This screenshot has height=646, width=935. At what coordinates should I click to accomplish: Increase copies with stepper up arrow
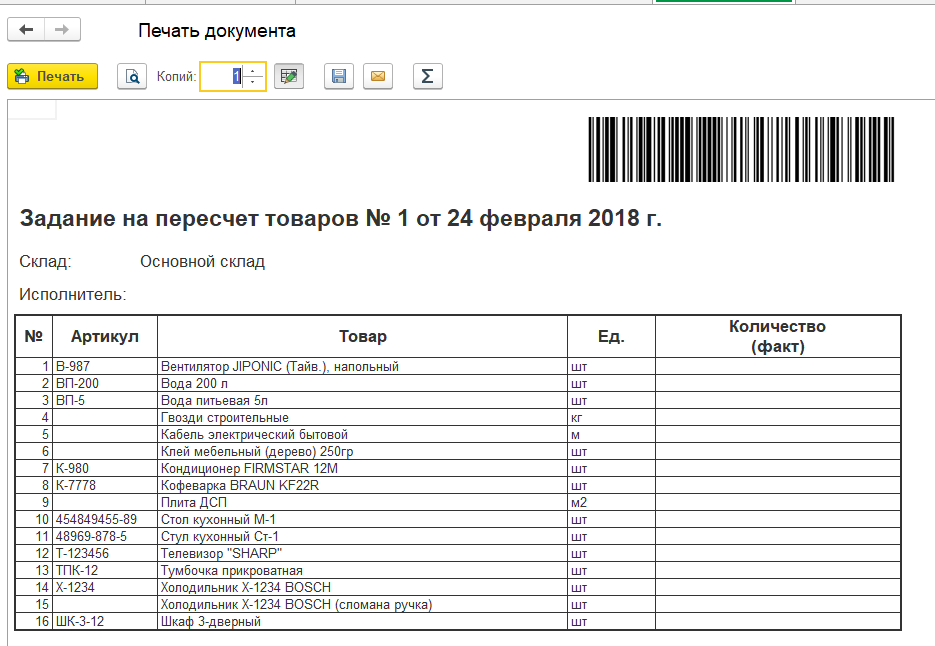point(253,71)
